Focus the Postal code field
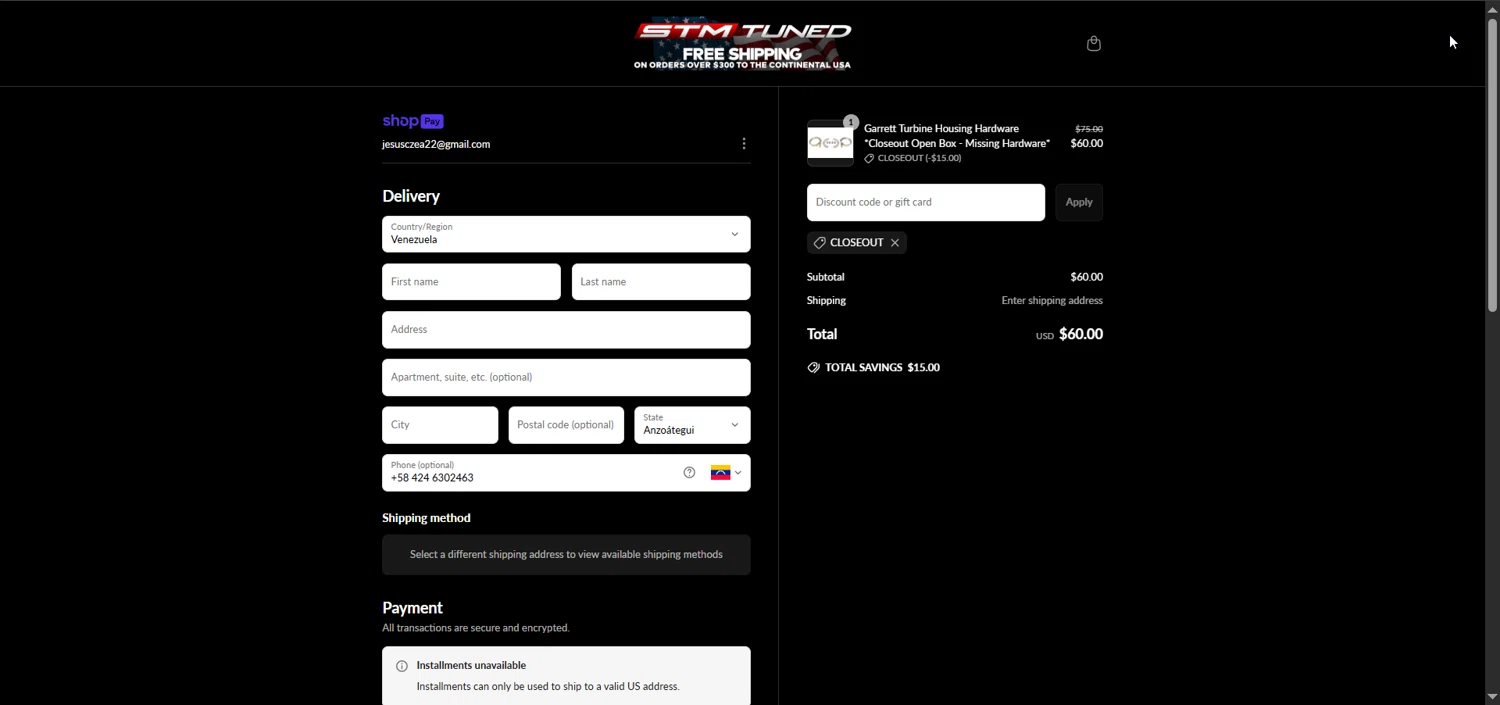The image size is (1500, 705). (x=566, y=425)
